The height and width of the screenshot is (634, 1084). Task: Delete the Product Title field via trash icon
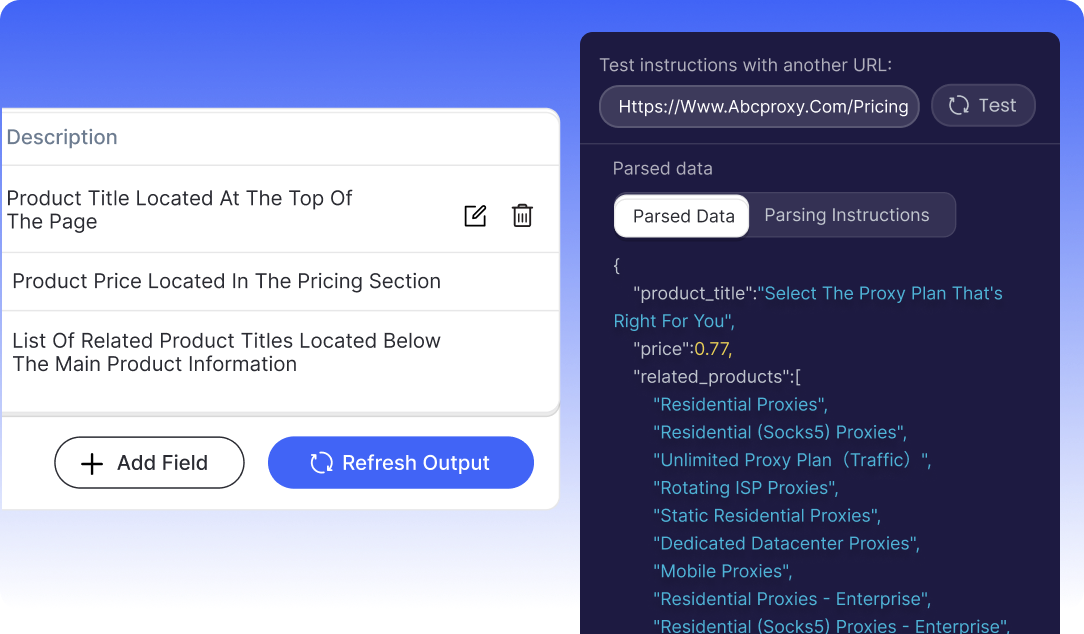click(x=522, y=215)
